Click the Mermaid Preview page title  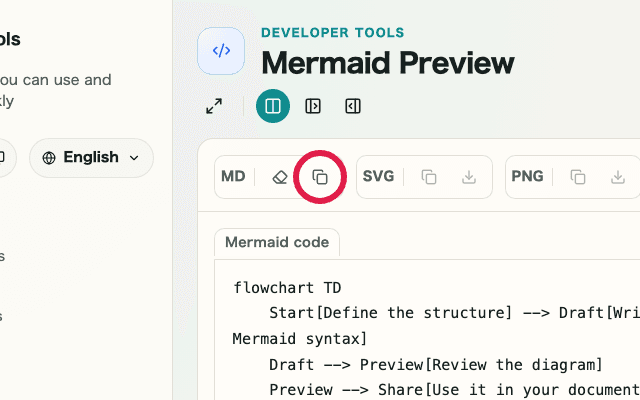[388, 63]
